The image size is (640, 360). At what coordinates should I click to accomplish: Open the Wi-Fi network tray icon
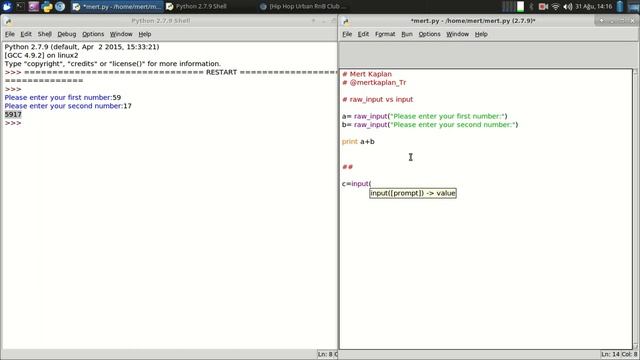pos(556,7)
